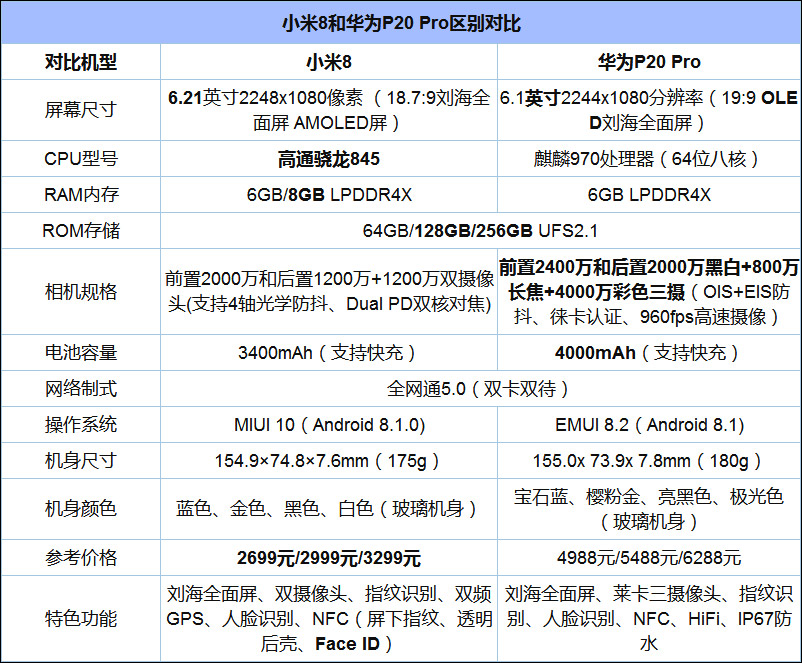Click the 前置2000万 dual camera cell

tap(329, 292)
